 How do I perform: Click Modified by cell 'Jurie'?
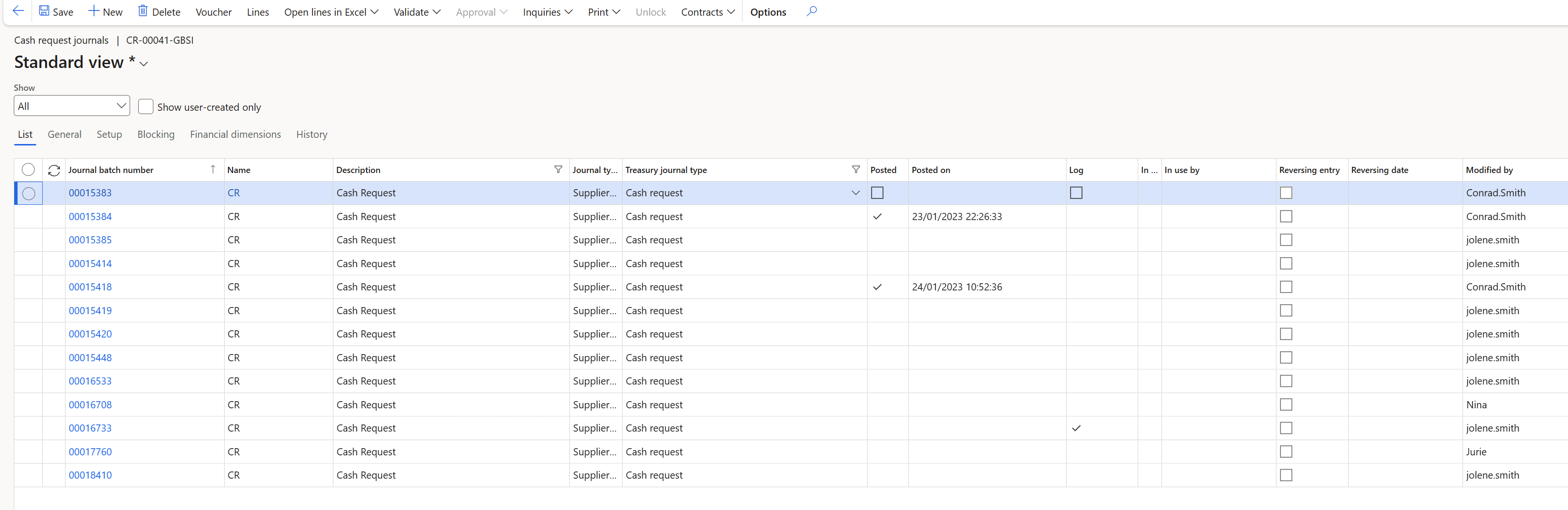[1476, 452]
